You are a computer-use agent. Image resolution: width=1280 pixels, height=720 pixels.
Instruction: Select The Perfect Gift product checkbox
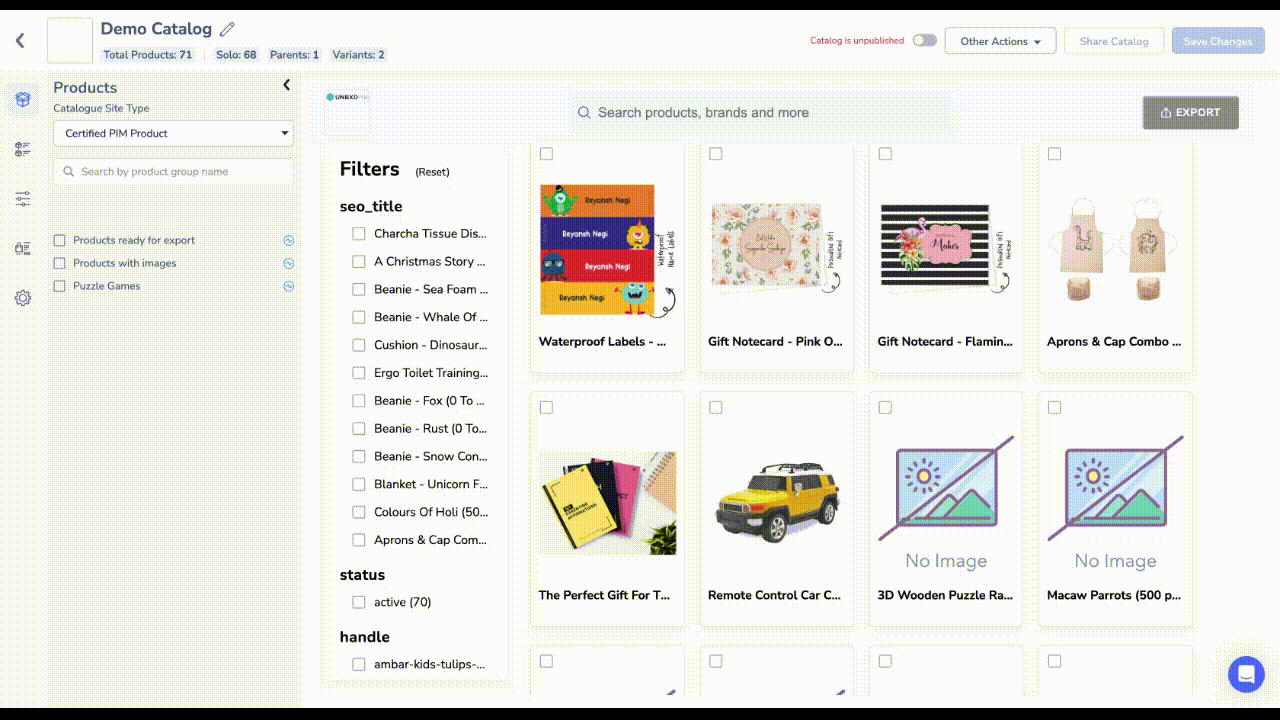tap(546, 408)
